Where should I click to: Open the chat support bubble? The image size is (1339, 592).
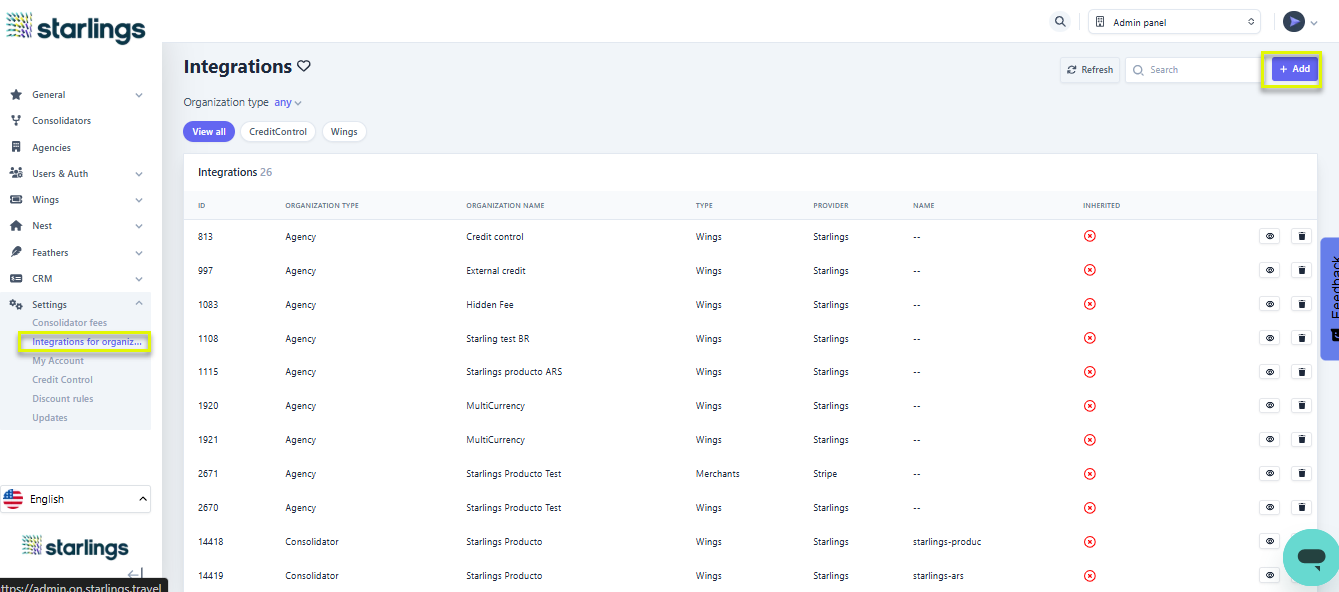(x=1310, y=557)
